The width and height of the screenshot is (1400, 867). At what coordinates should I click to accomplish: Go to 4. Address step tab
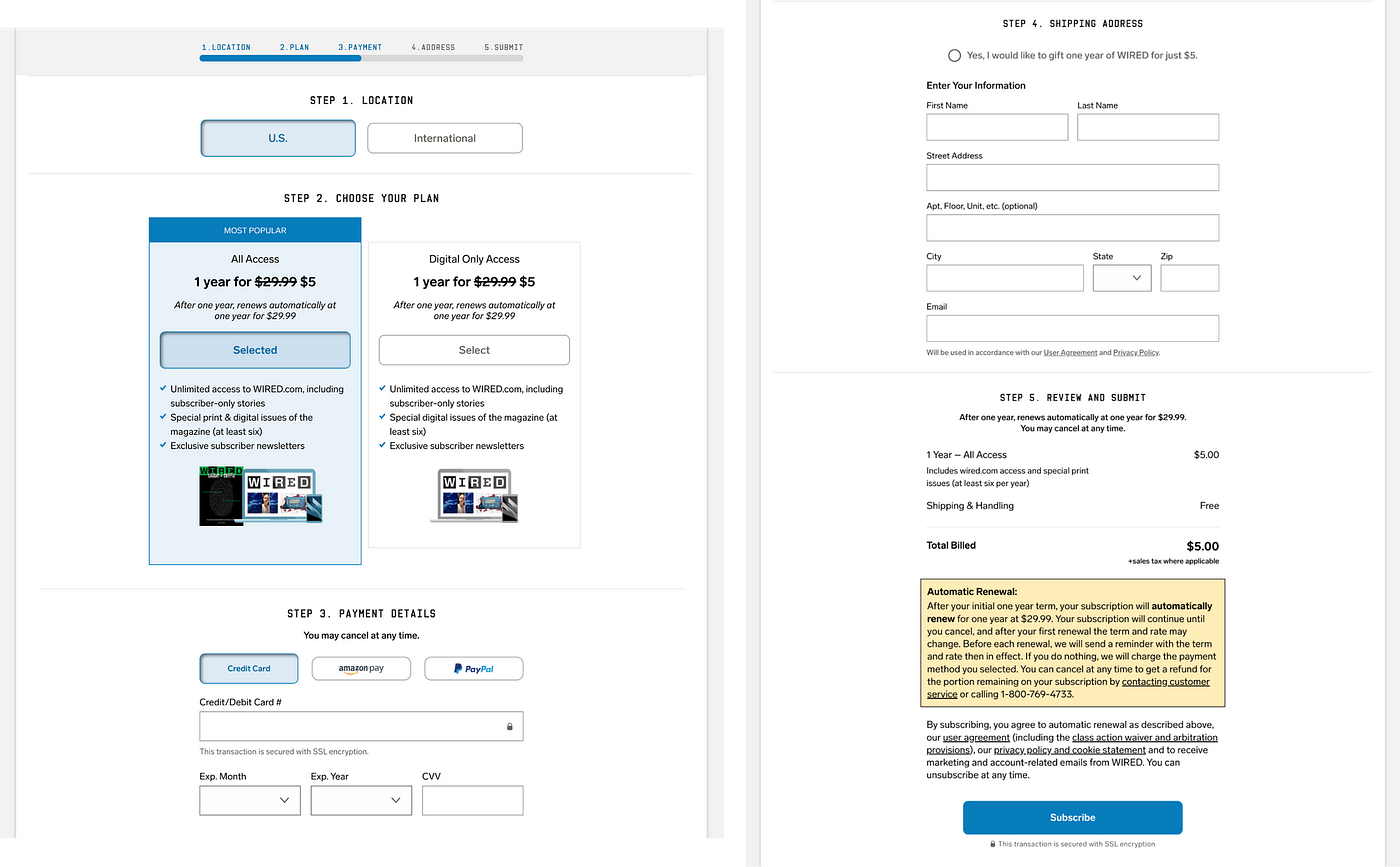click(x=433, y=47)
